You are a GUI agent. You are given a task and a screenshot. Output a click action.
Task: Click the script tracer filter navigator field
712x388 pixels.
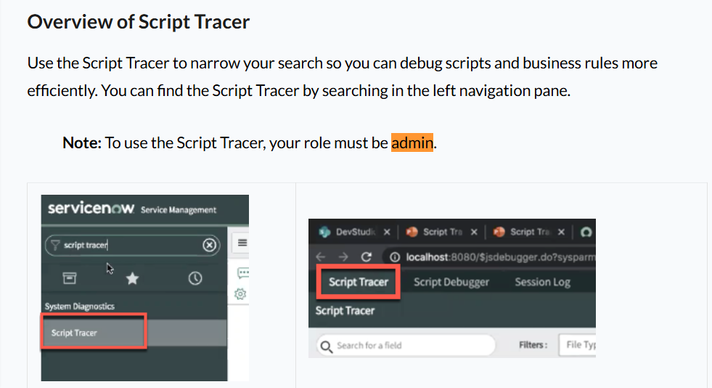133,245
